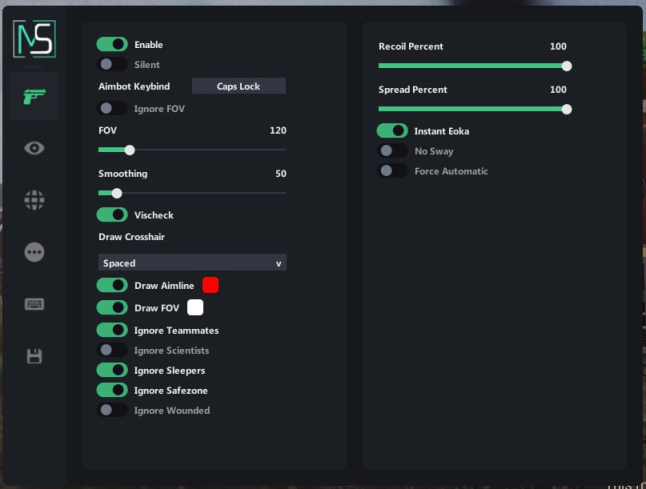
Task: Open the keyboard keybinds tab
Action: point(34,304)
